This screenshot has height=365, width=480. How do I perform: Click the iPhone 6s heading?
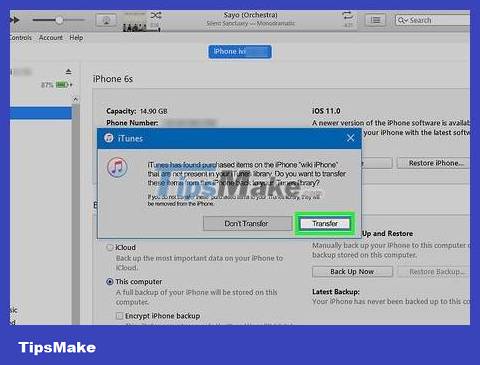coord(113,79)
